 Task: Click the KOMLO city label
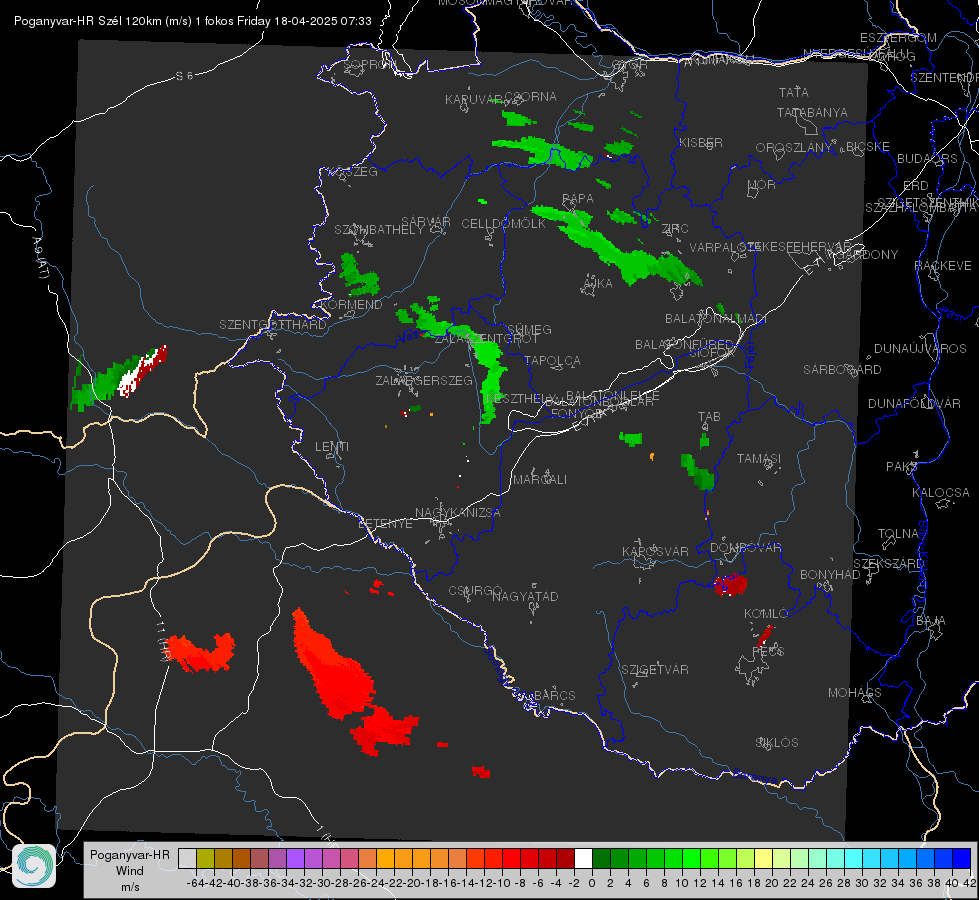[766, 614]
